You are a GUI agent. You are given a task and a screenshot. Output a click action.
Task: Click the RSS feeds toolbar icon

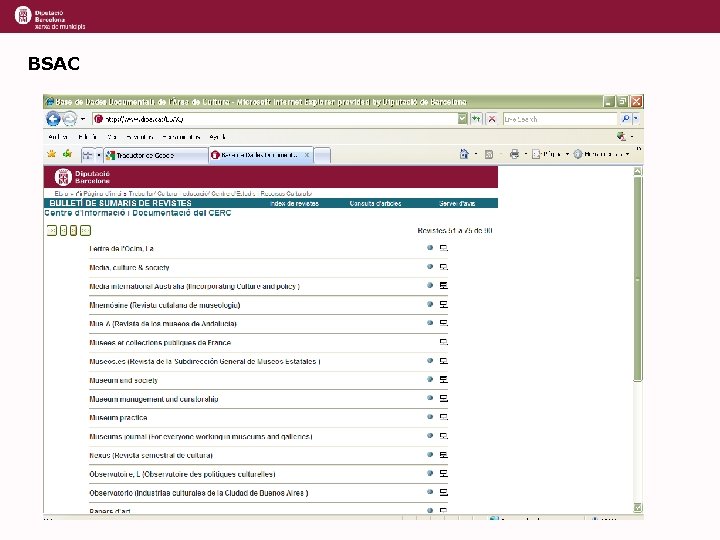[x=489, y=154]
